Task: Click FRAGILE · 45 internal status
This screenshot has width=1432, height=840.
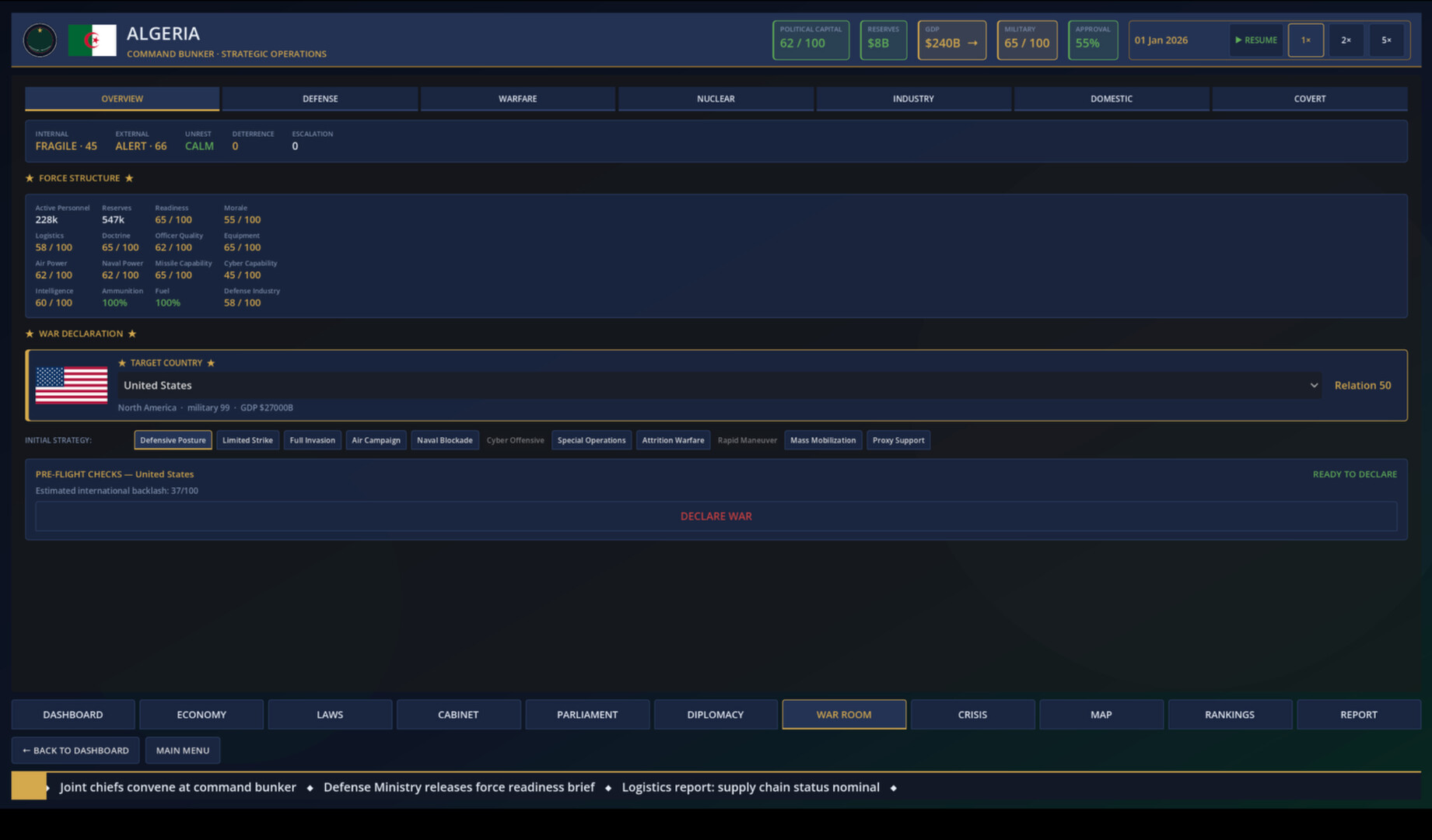Action: tap(66, 146)
